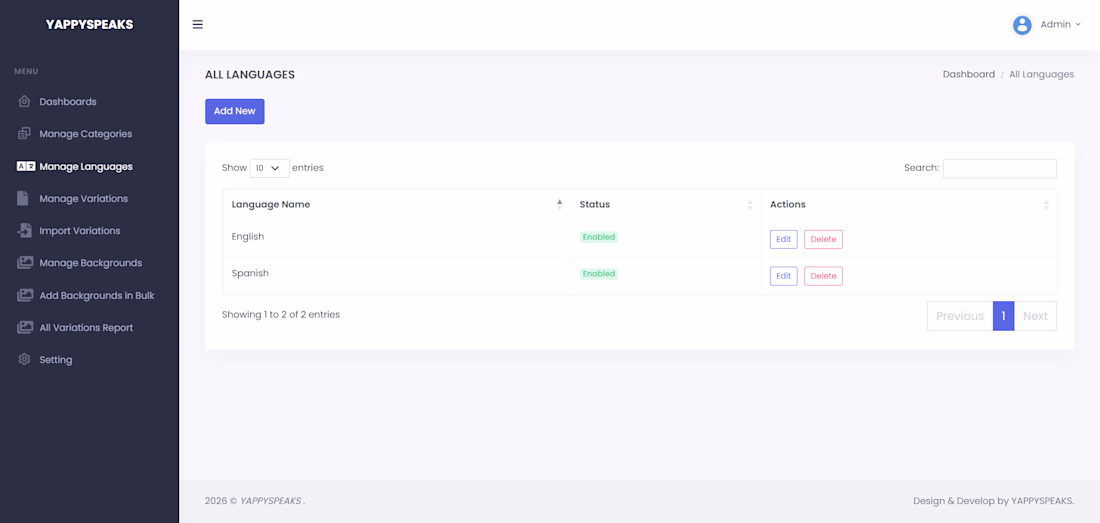Edit the Spanish language row

784,276
